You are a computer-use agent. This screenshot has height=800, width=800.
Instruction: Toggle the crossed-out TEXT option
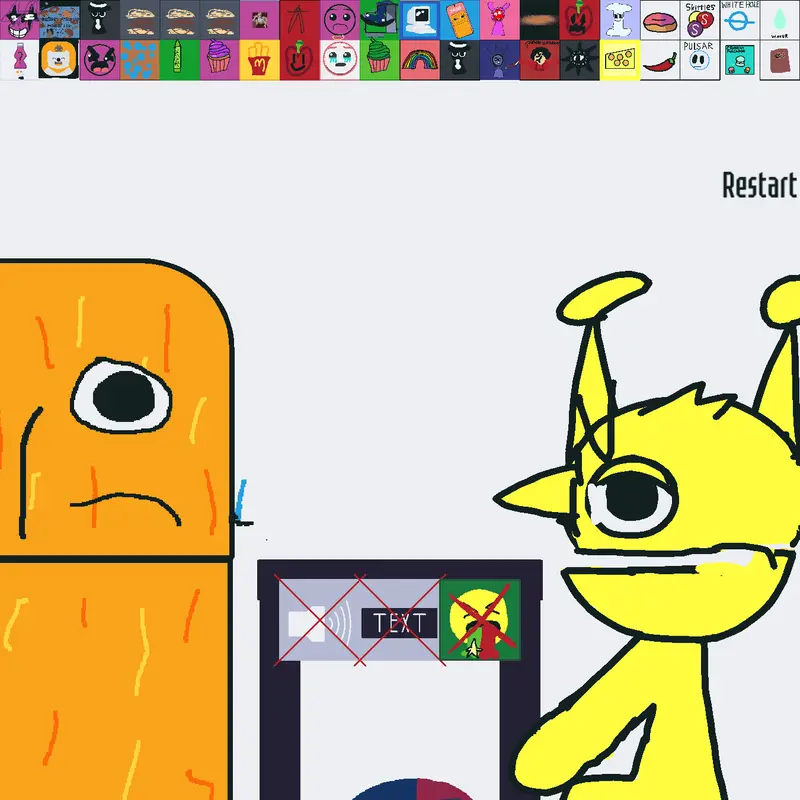399,622
